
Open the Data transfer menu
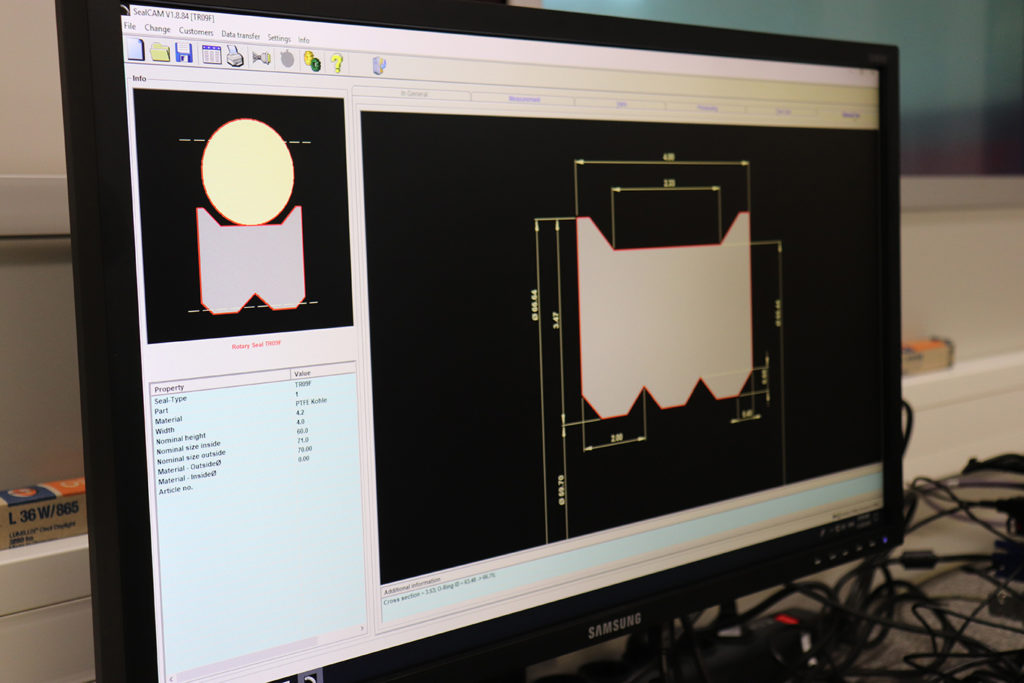tap(240, 35)
